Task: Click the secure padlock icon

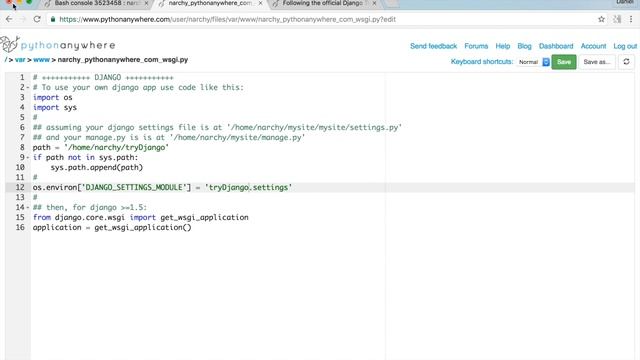Action: pyautogui.click(x=53, y=19)
